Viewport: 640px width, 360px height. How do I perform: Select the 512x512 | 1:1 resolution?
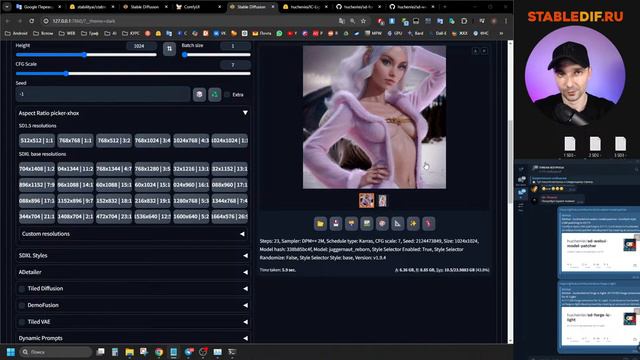(37, 140)
